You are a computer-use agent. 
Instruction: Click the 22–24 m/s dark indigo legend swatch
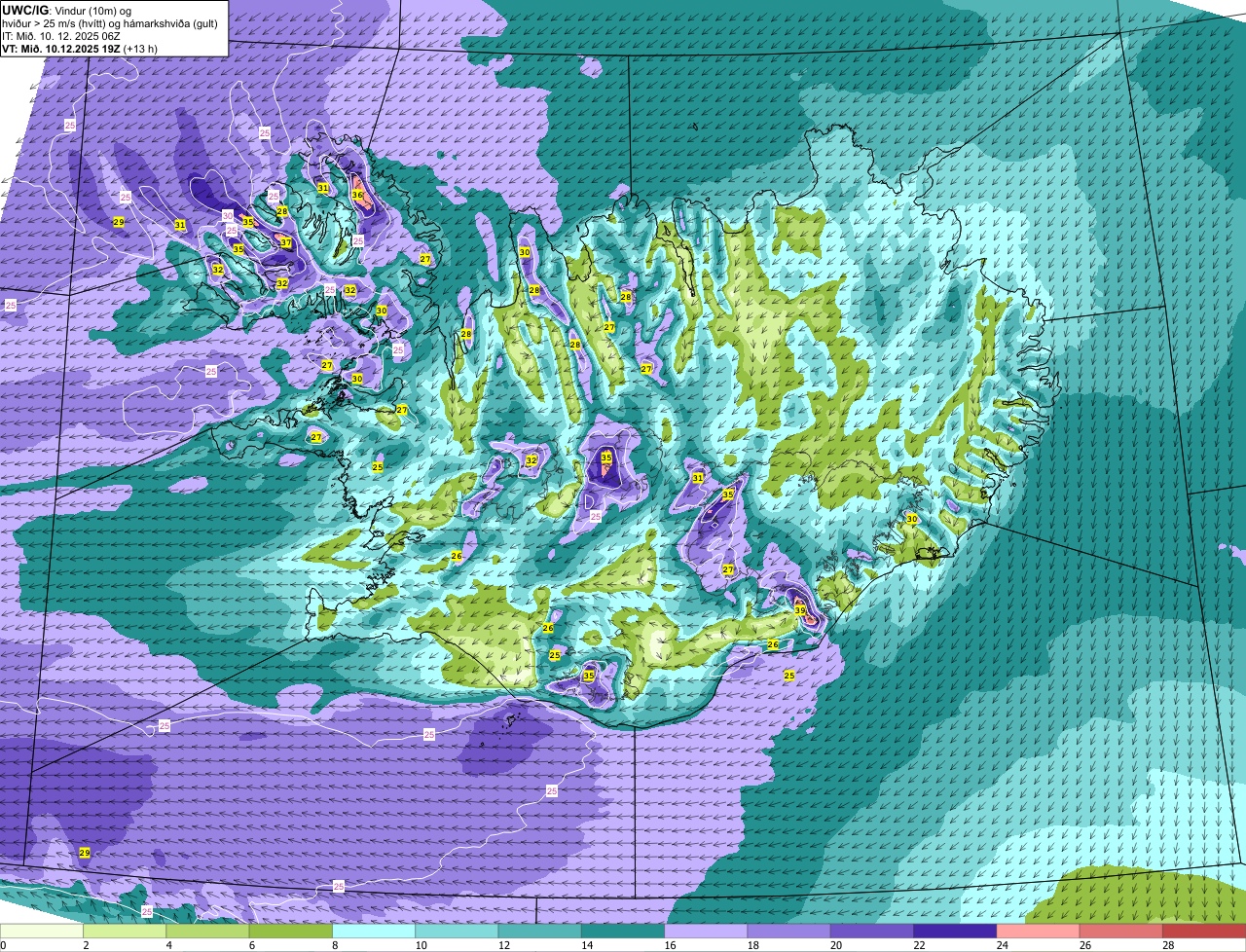[x=956, y=931]
